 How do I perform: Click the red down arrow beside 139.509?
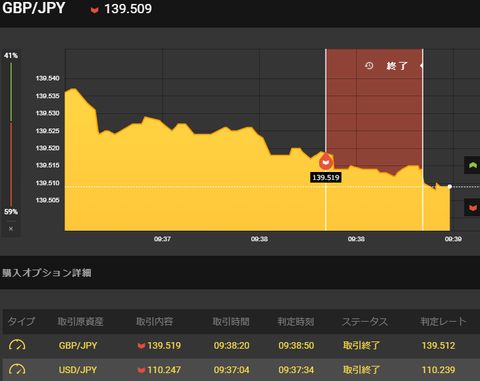coord(95,10)
